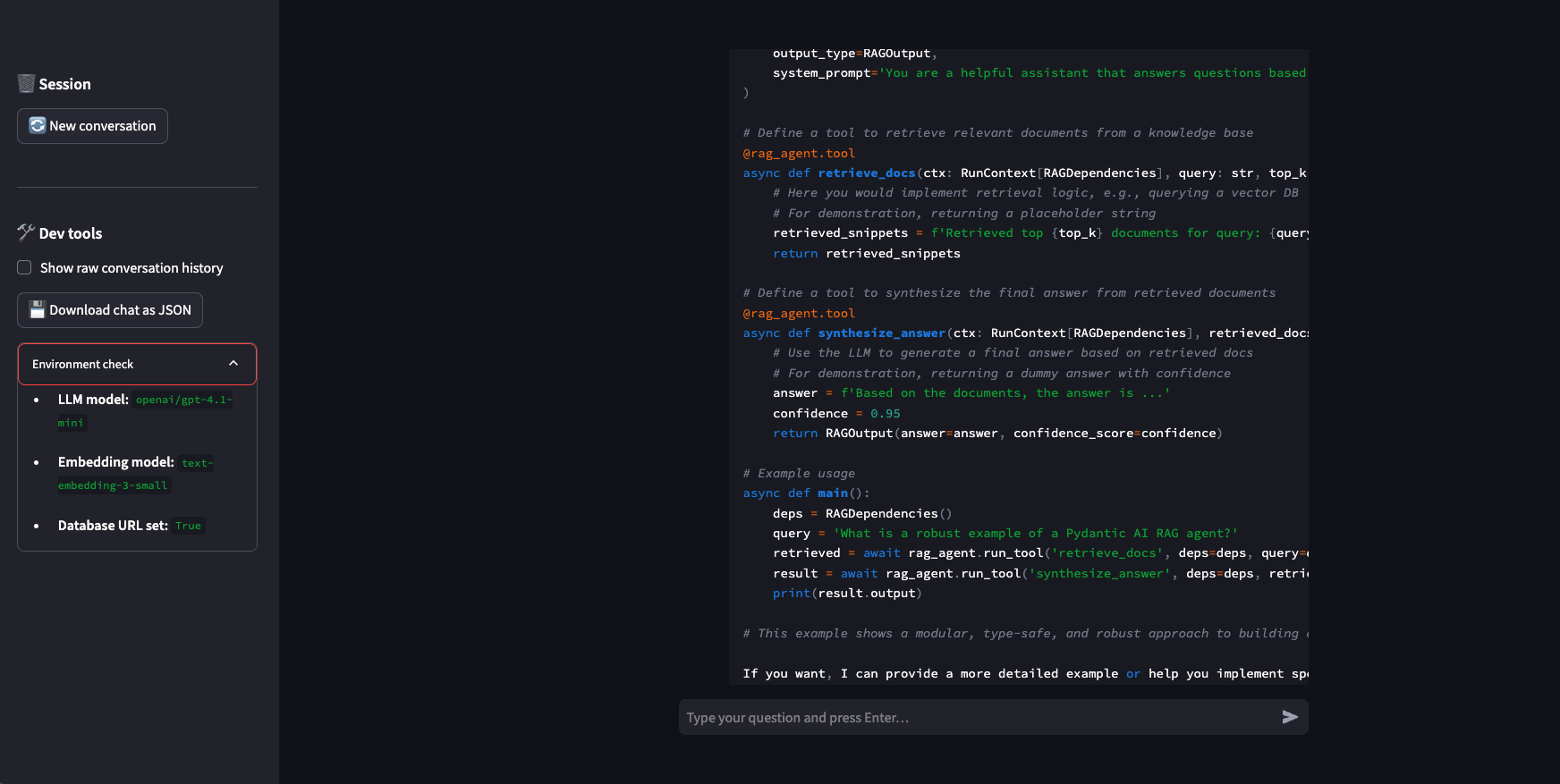Click the confidence = 0.95 line
1560x784 pixels.
click(x=836, y=413)
